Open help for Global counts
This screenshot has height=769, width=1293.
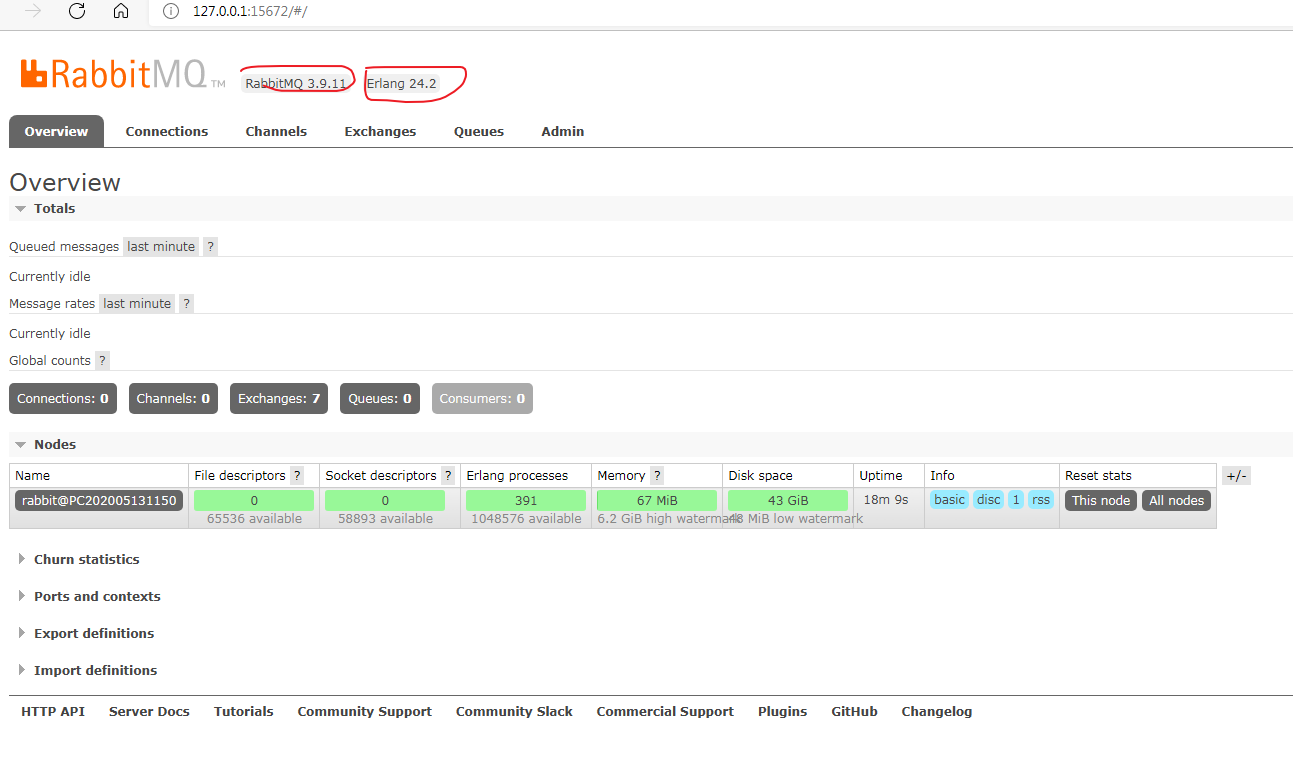click(100, 360)
